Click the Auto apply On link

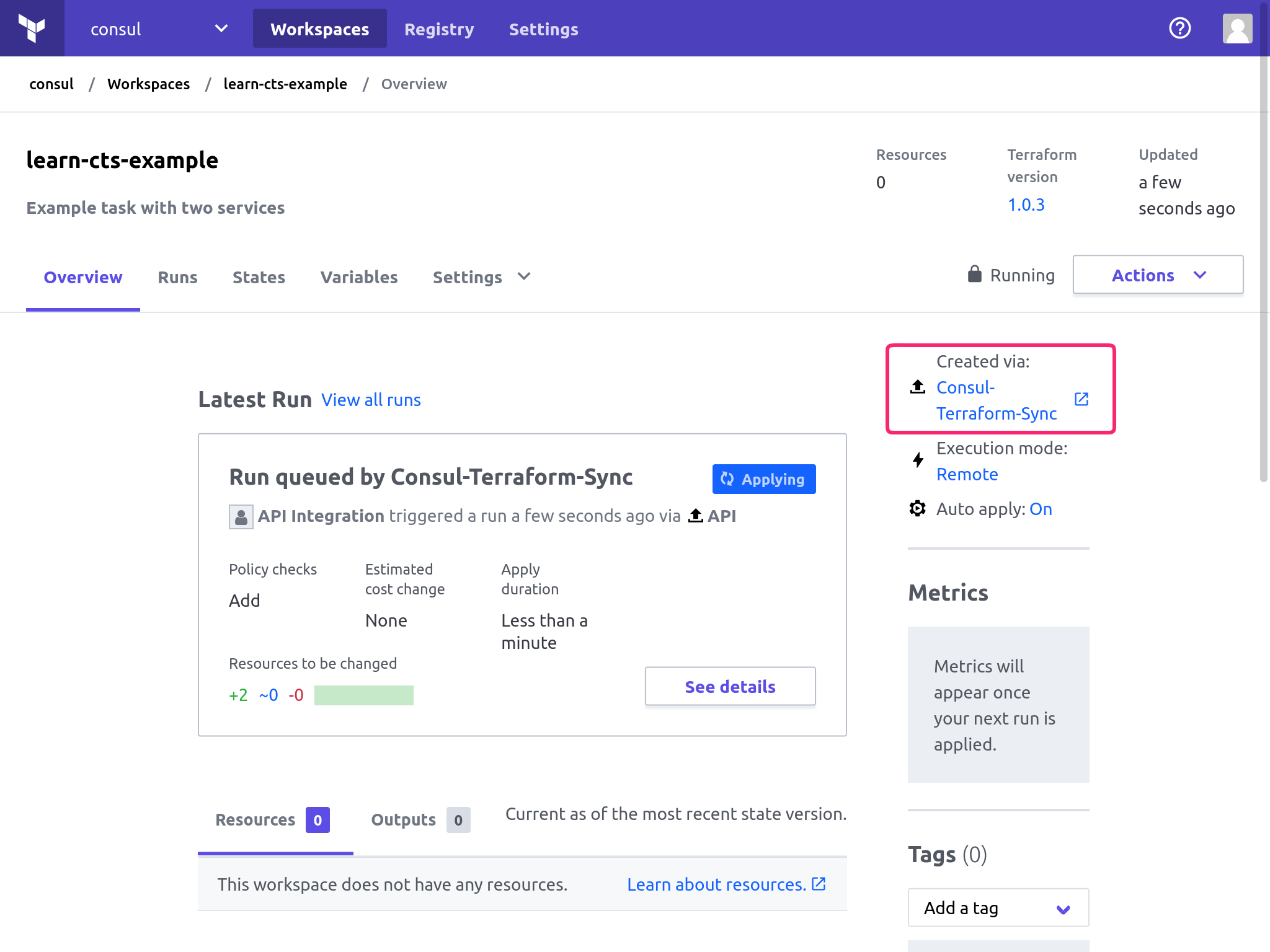[1041, 509]
